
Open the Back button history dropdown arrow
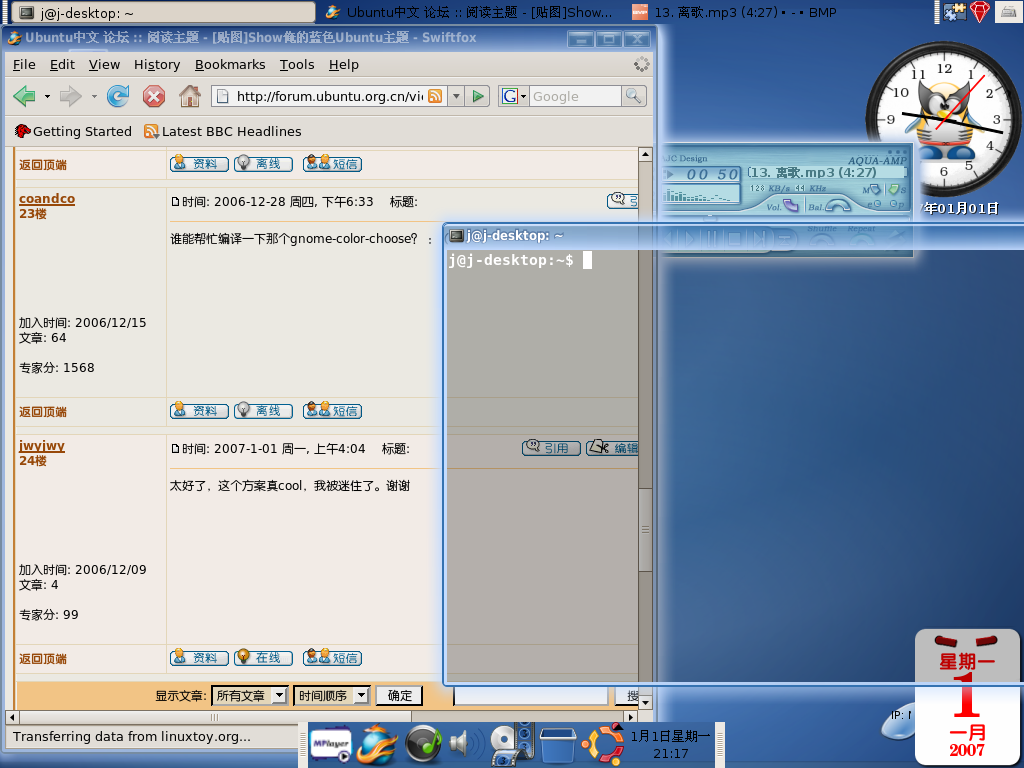pyautogui.click(x=47, y=97)
